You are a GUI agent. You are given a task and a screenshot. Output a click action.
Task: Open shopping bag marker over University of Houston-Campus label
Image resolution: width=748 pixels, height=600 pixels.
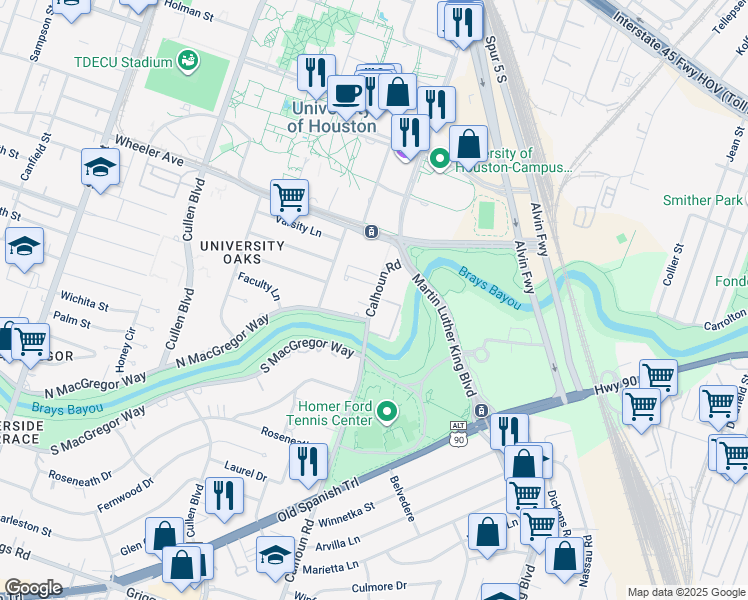click(x=468, y=144)
